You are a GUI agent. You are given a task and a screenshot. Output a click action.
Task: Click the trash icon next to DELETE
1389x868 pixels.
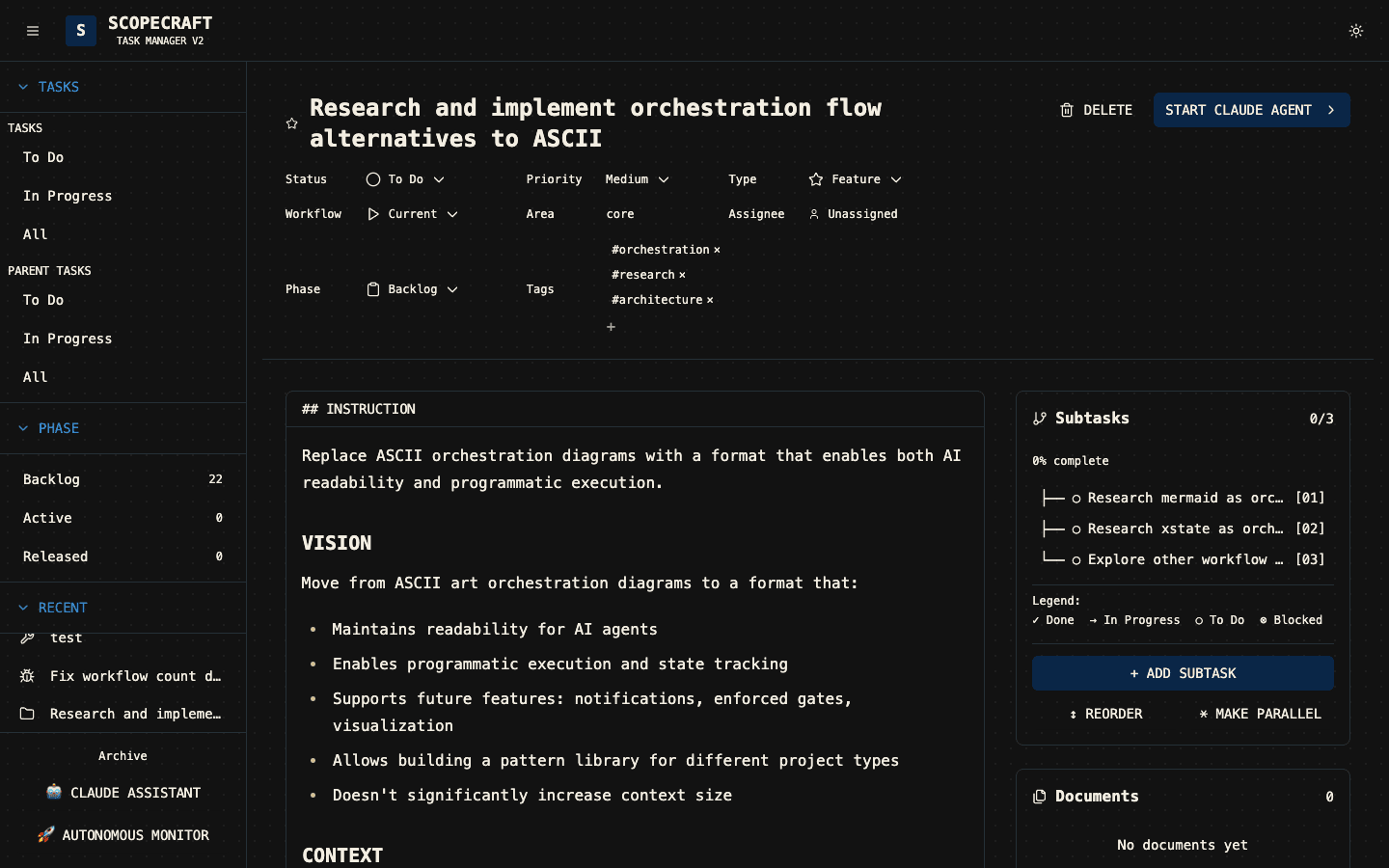click(1067, 110)
